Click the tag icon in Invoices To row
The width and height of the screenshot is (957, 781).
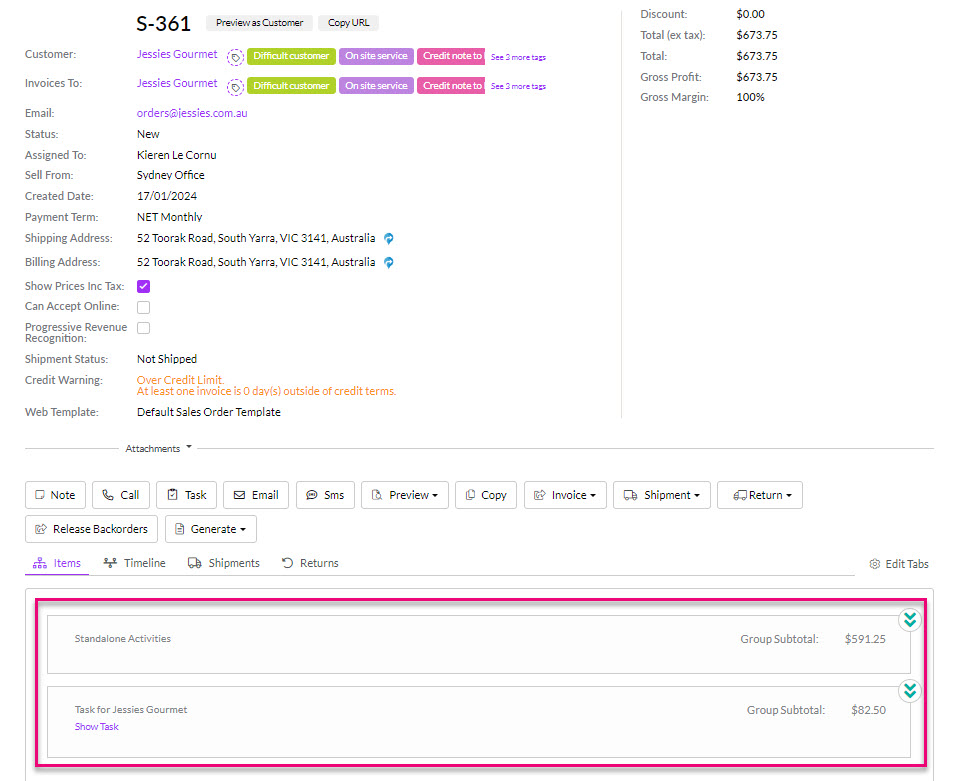pos(235,86)
